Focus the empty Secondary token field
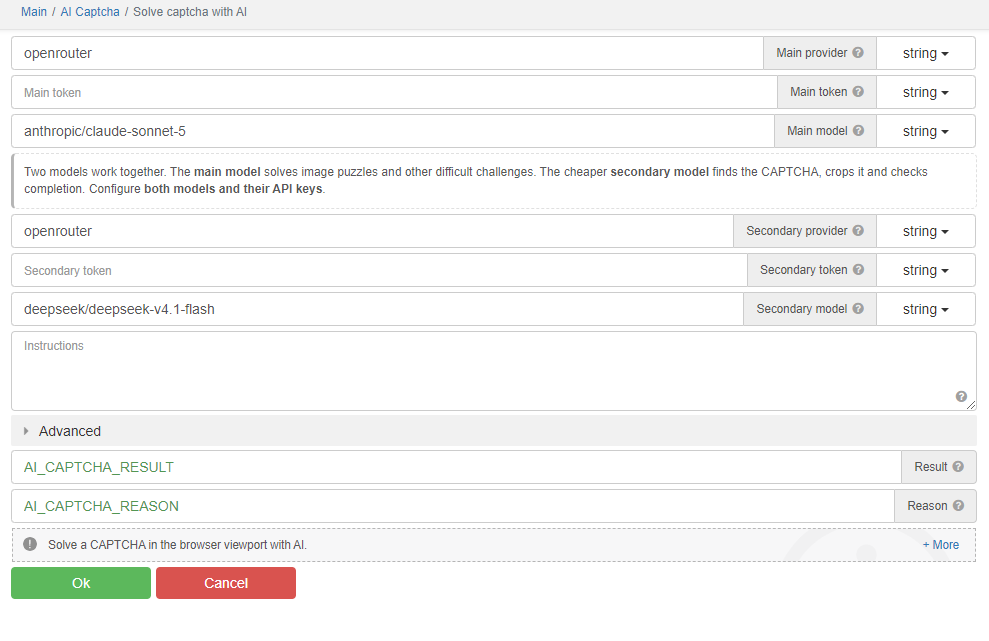989x641 pixels. tap(379, 271)
